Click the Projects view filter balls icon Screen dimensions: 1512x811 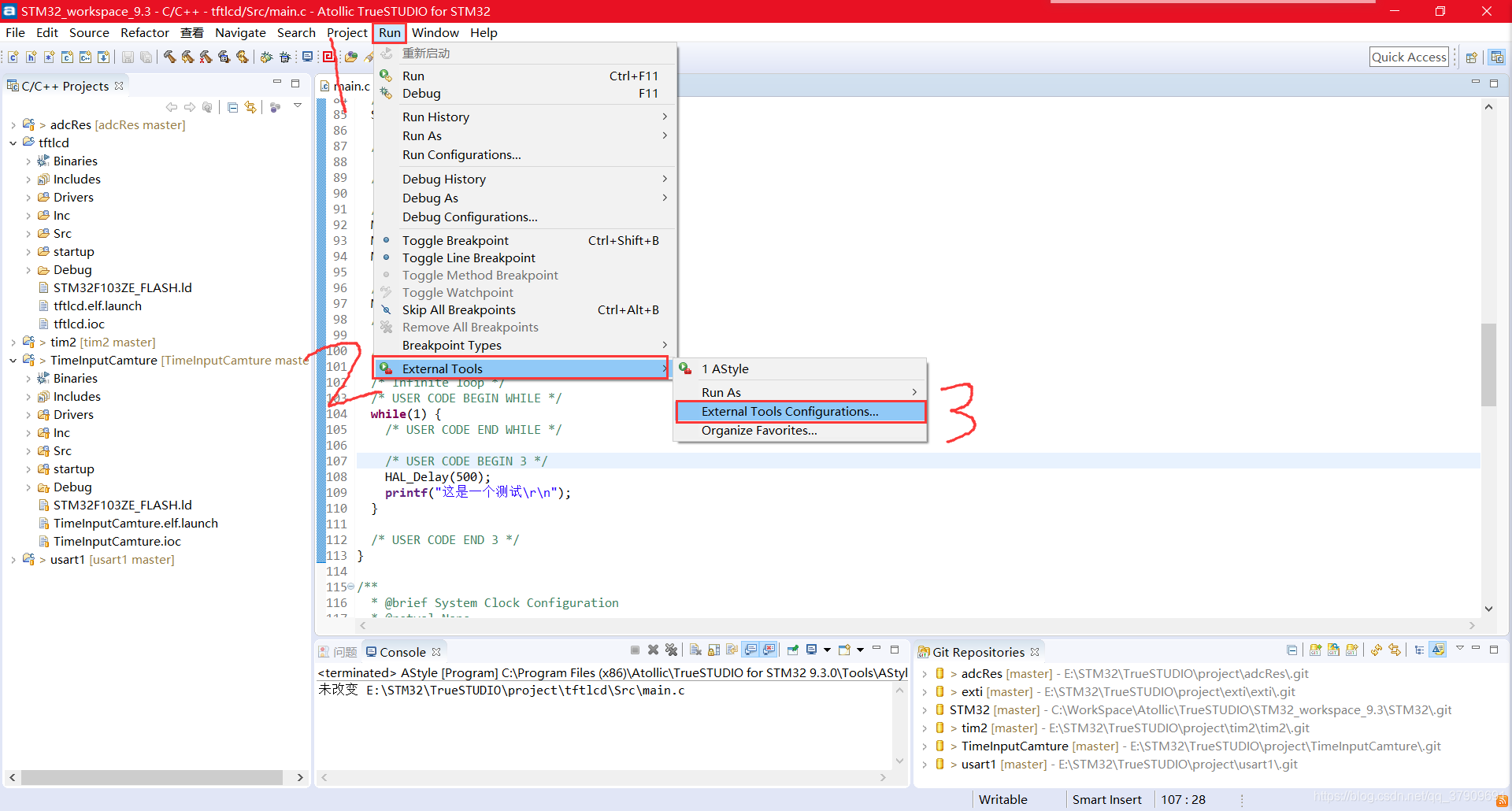click(275, 107)
